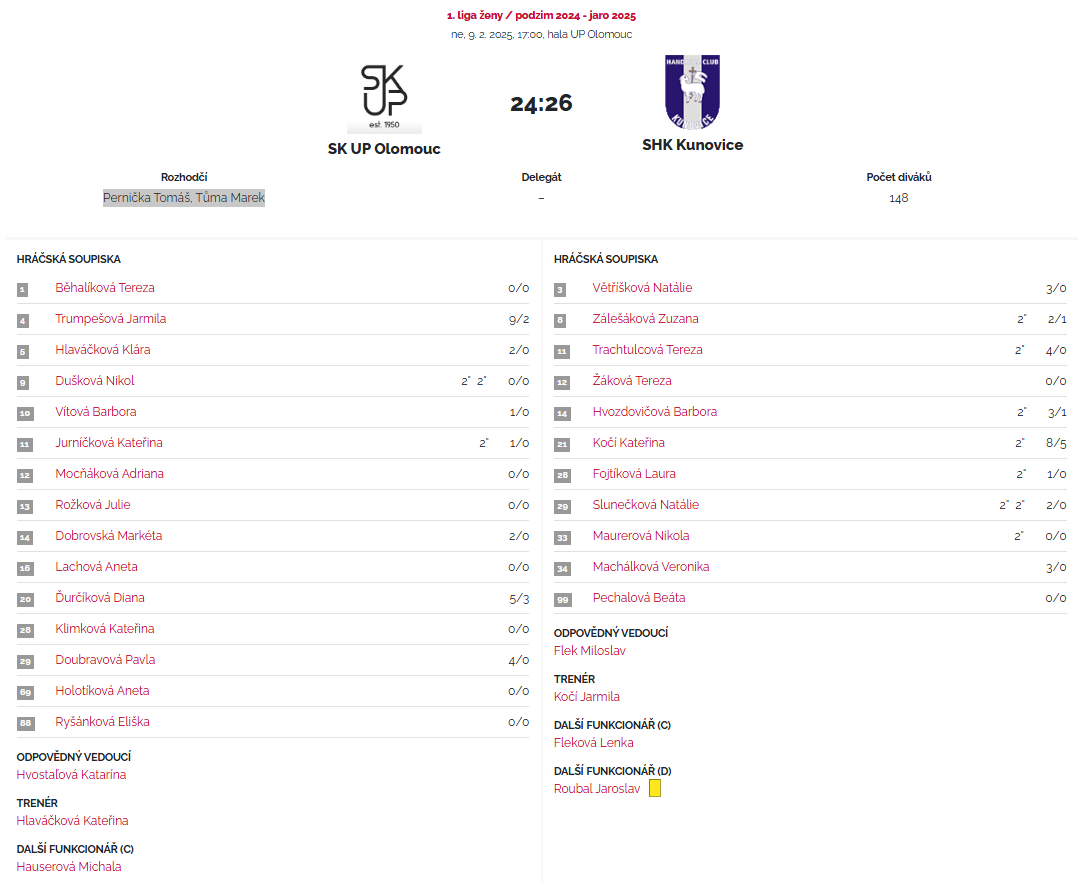1081x882 pixels.
Task: Open player profile Doubravová Pavla
Action: click(x=105, y=660)
